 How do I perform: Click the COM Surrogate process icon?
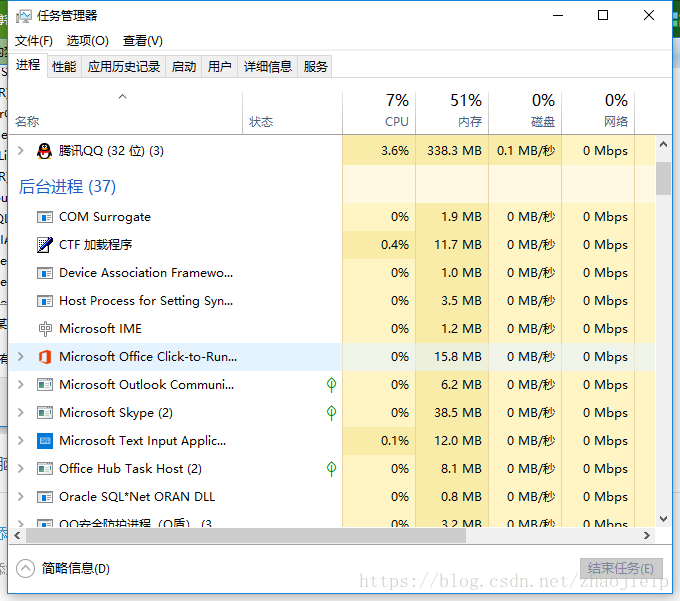(45, 217)
